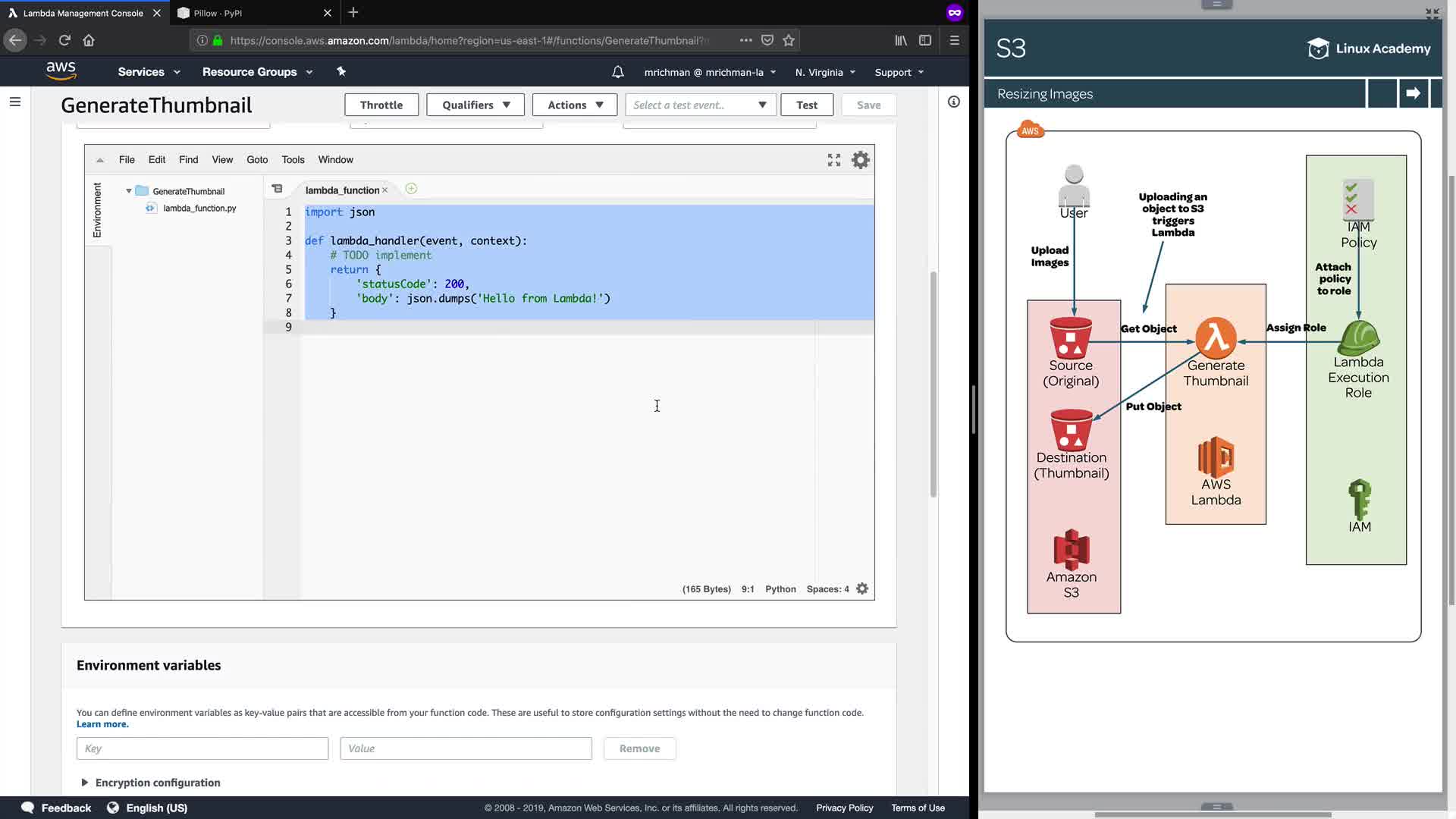Screen dimensions: 1456x819
Task: Collapse the GenerateThumbnail folder tree
Action: (129, 191)
